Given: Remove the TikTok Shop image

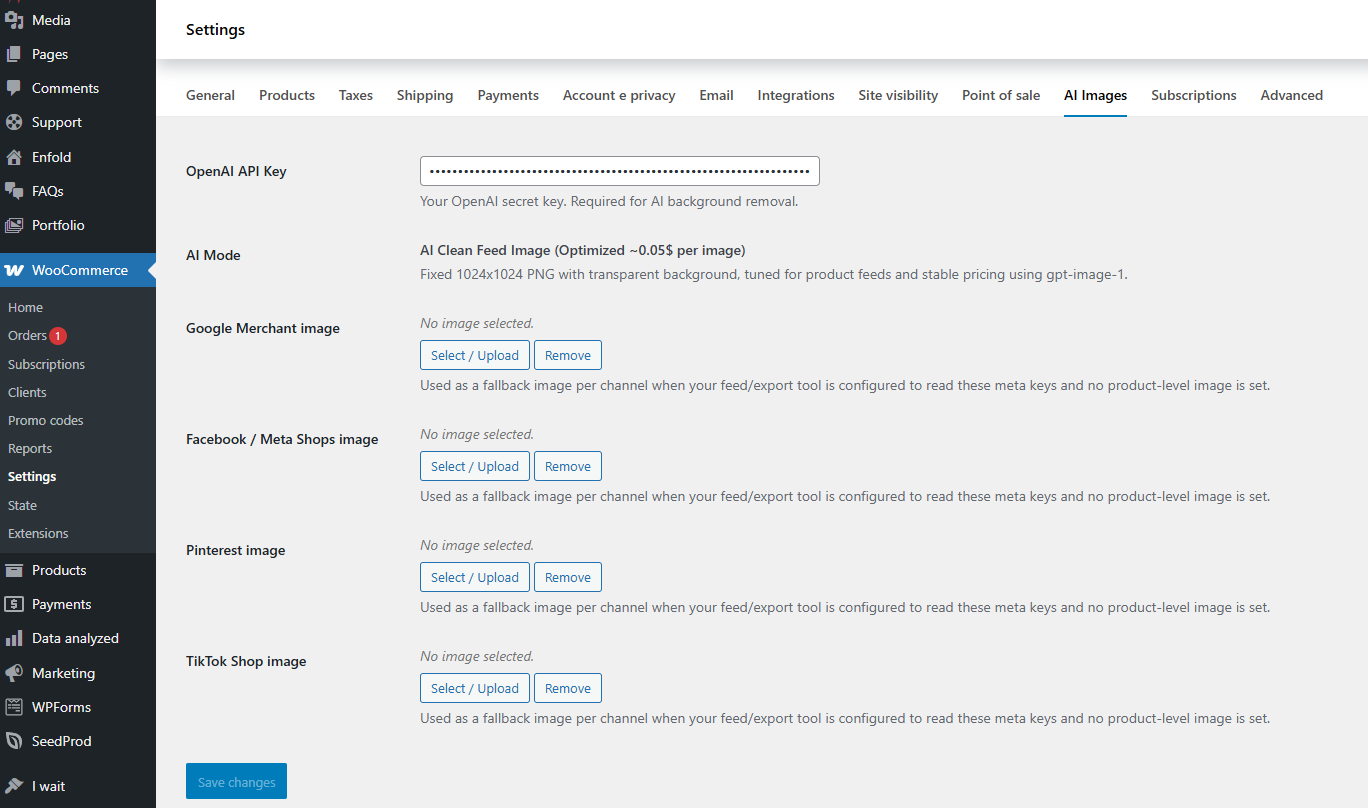Looking at the screenshot, I should [x=568, y=688].
